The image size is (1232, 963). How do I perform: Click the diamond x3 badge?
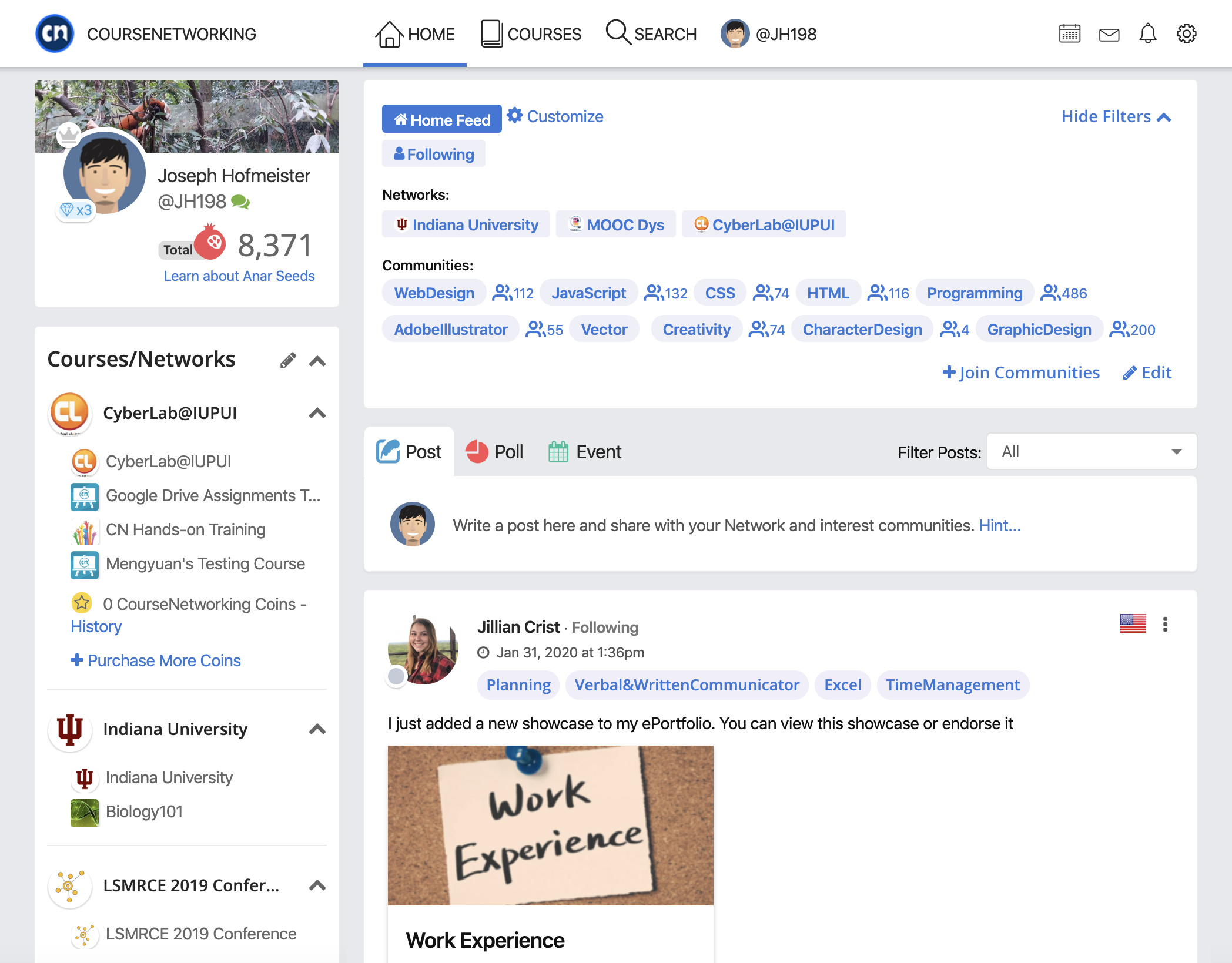[76, 210]
